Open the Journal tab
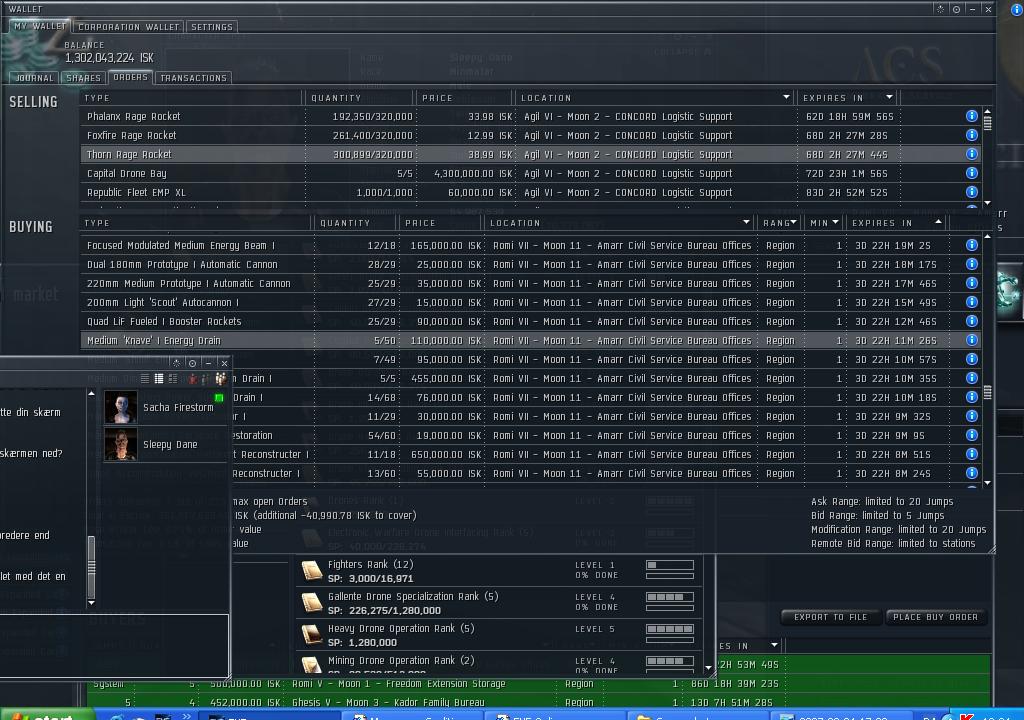Viewport: 1024px width, 720px height. (34, 78)
